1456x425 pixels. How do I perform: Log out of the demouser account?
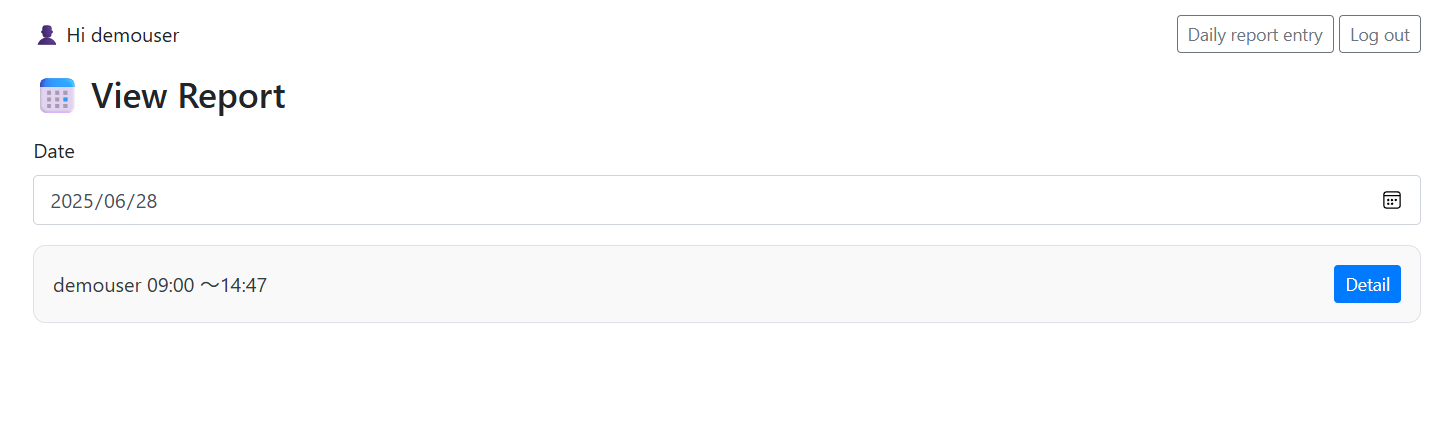pos(1379,34)
